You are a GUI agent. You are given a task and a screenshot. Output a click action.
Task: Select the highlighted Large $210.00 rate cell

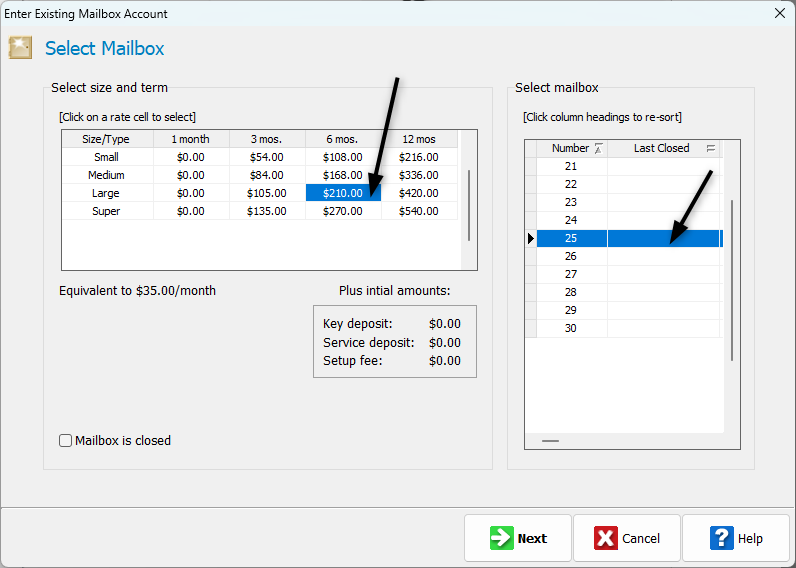pyautogui.click(x=343, y=193)
